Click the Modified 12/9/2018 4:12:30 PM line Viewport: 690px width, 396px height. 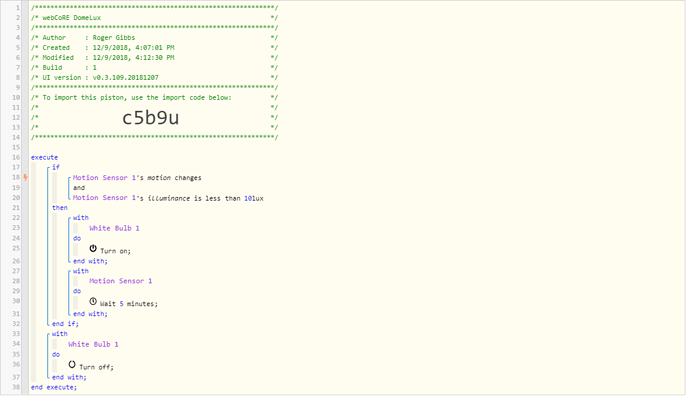[x=154, y=58]
